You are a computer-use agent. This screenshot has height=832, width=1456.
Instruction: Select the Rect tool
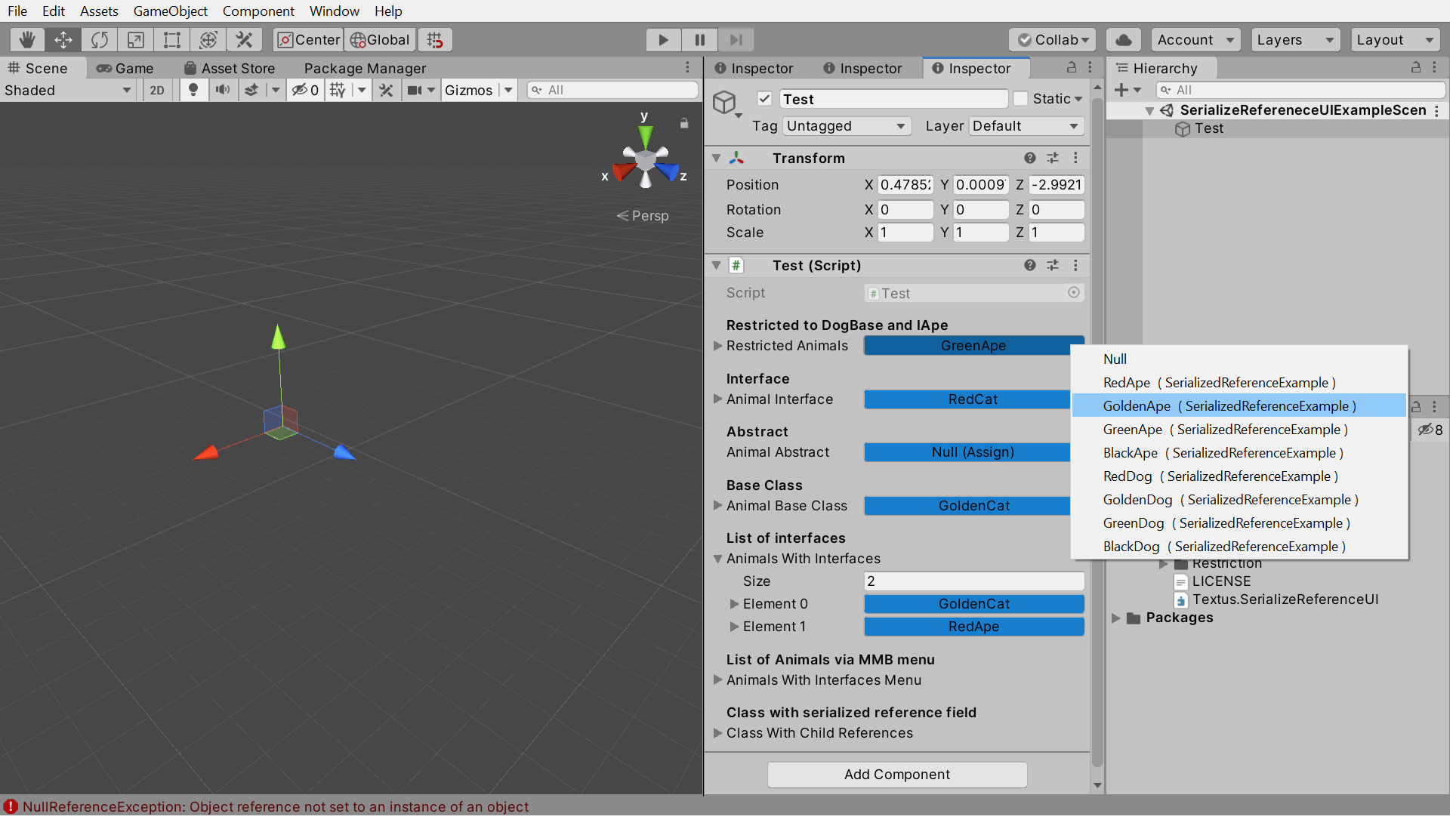pos(171,39)
